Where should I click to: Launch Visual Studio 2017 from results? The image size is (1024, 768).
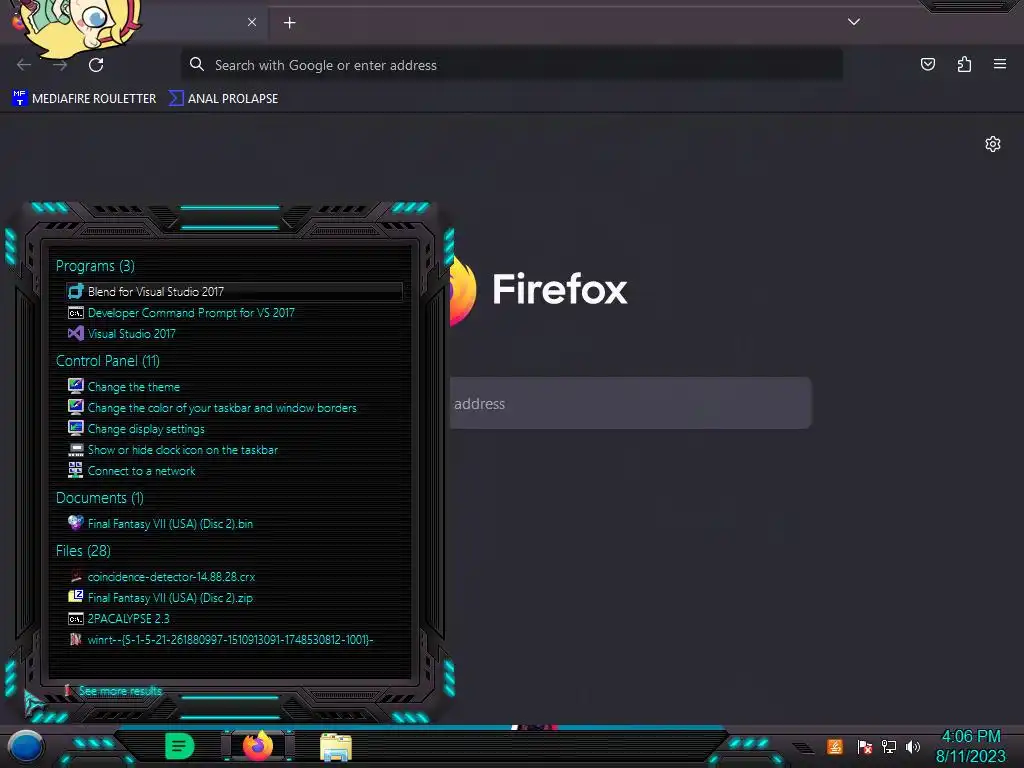pyautogui.click(x=132, y=334)
